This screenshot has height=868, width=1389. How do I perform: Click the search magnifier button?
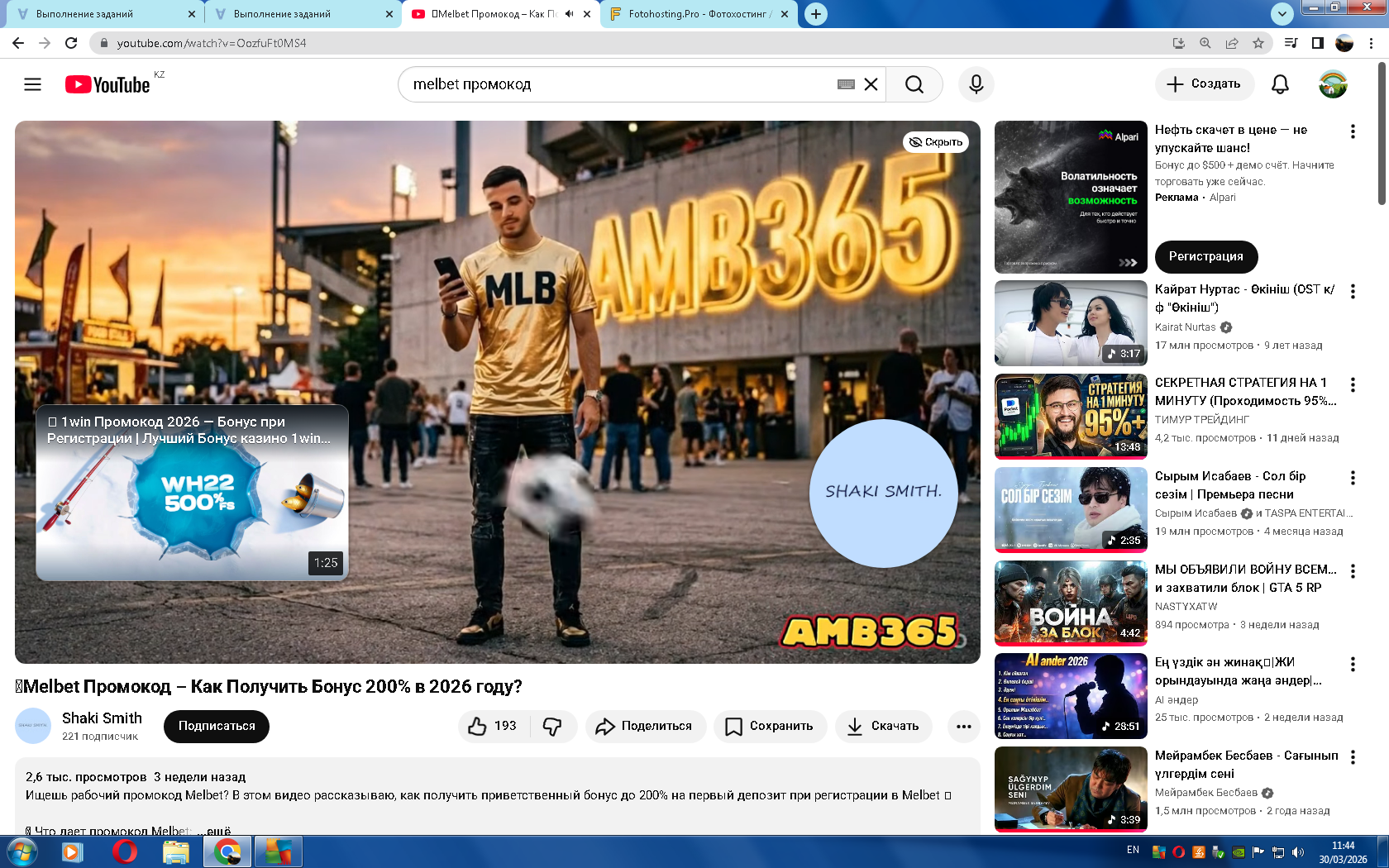(914, 84)
